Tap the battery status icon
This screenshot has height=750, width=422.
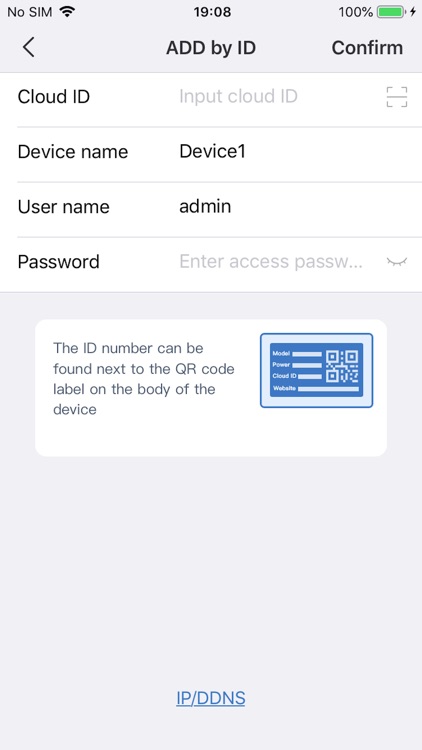(x=390, y=12)
